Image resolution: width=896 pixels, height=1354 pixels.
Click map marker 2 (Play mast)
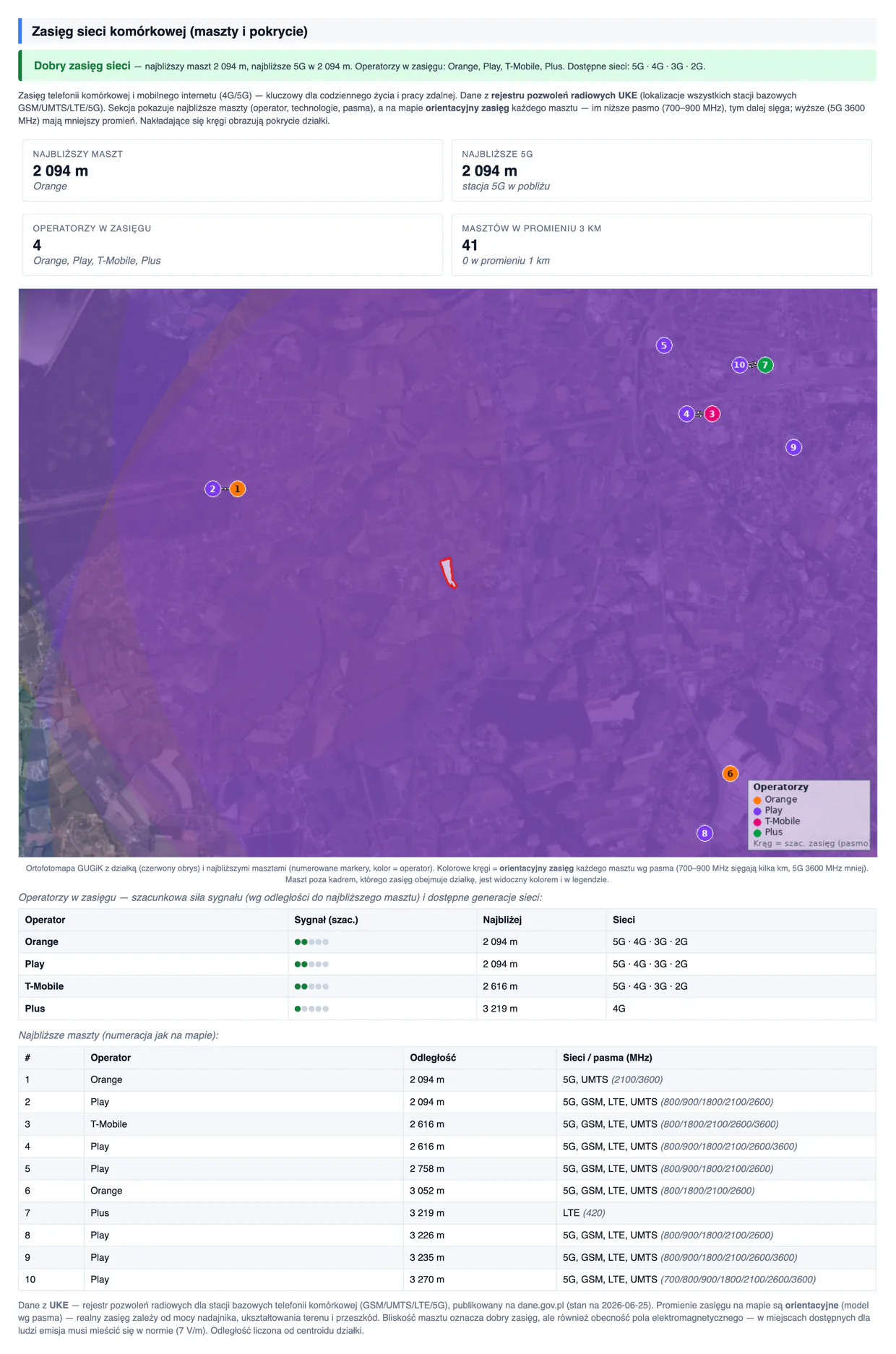click(x=212, y=489)
